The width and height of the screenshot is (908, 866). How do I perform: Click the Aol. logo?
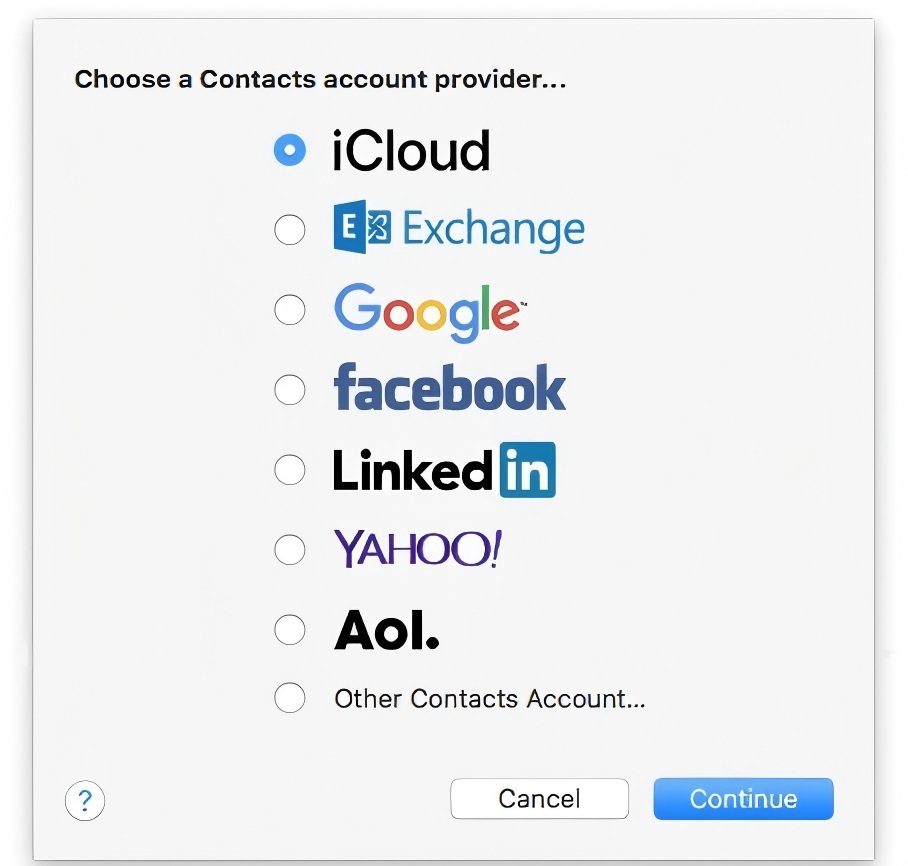coord(386,629)
